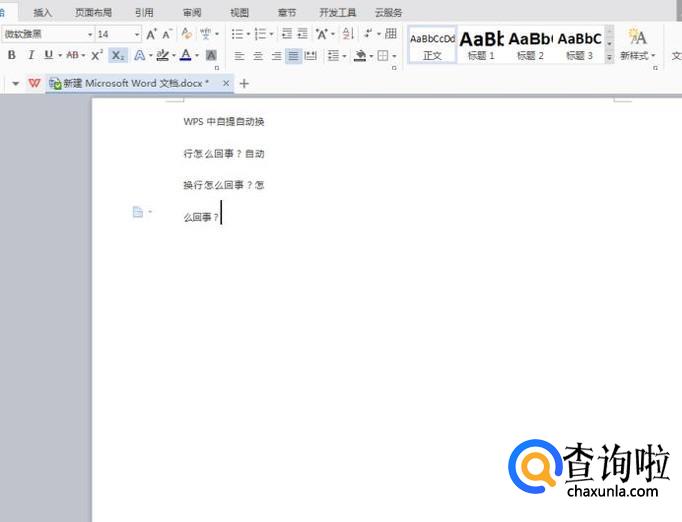
Task: Toggle italic formatting
Action: (30, 55)
